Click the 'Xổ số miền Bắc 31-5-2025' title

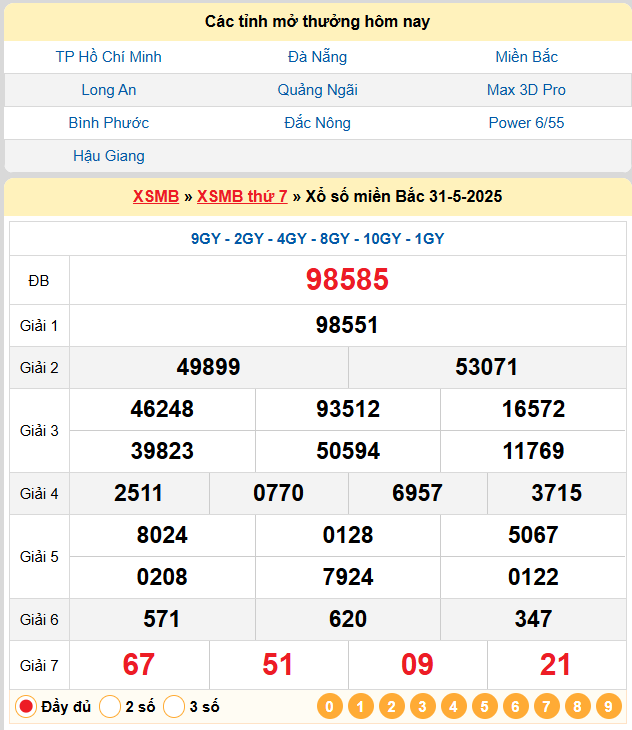(403, 196)
